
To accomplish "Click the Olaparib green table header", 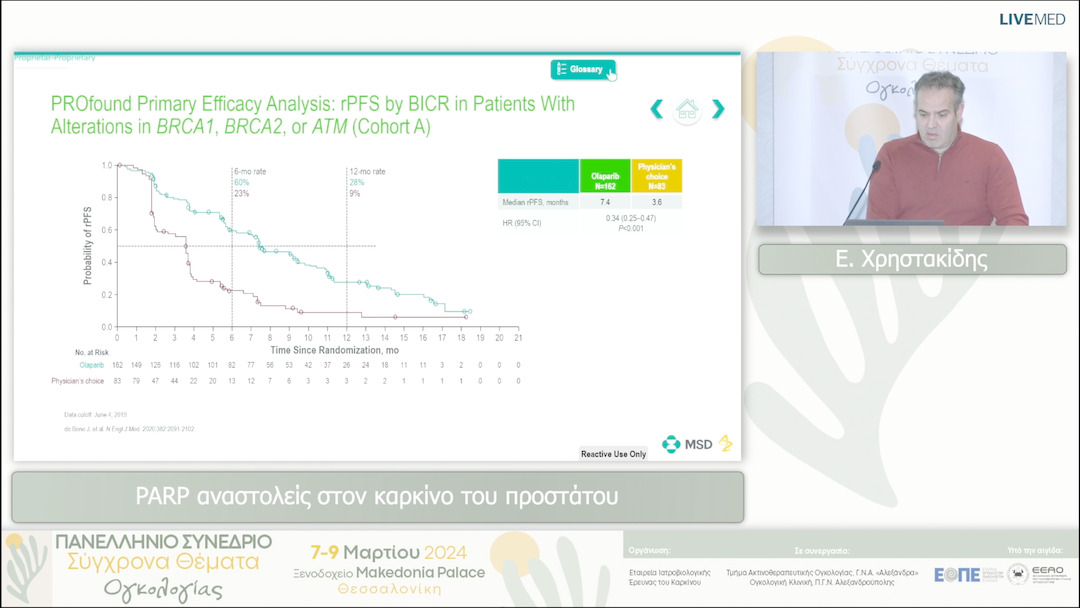I will click(604, 176).
